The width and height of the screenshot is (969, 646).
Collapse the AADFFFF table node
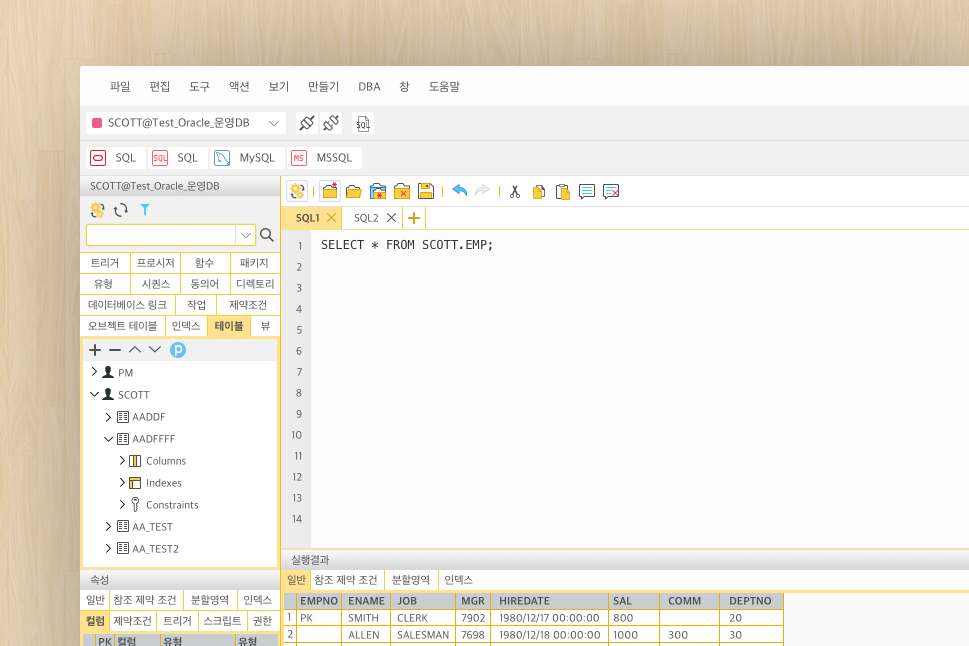pyautogui.click(x=109, y=438)
